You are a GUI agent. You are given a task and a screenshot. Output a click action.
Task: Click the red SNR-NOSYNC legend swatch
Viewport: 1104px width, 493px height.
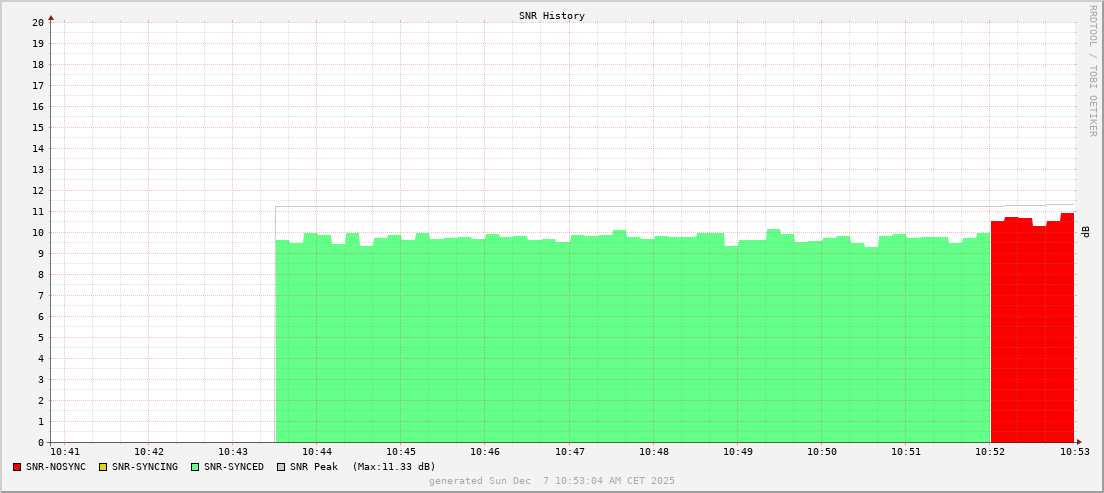[x=17, y=467]
